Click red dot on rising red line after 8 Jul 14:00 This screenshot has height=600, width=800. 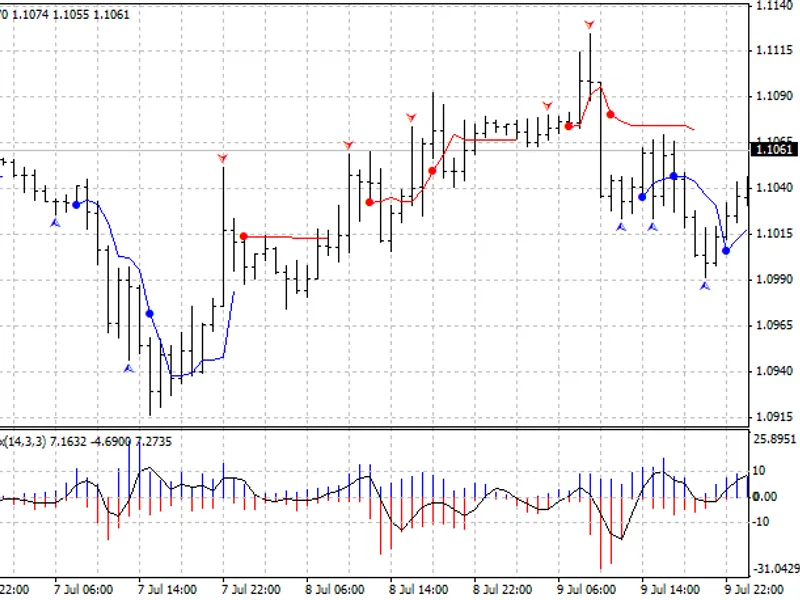pos(433,171)
